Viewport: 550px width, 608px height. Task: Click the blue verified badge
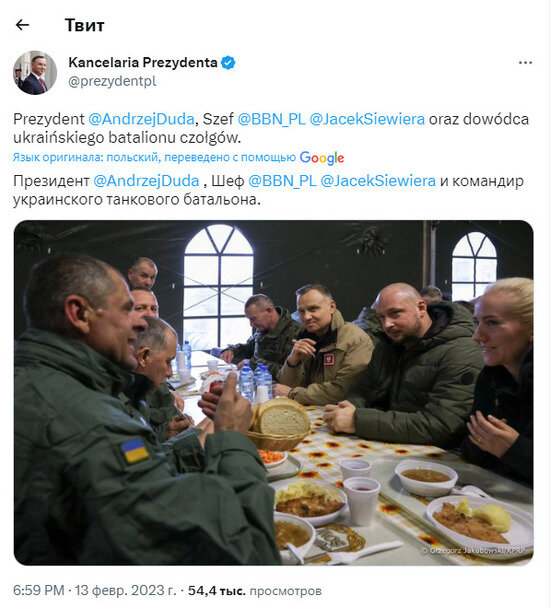coord(228,62)
